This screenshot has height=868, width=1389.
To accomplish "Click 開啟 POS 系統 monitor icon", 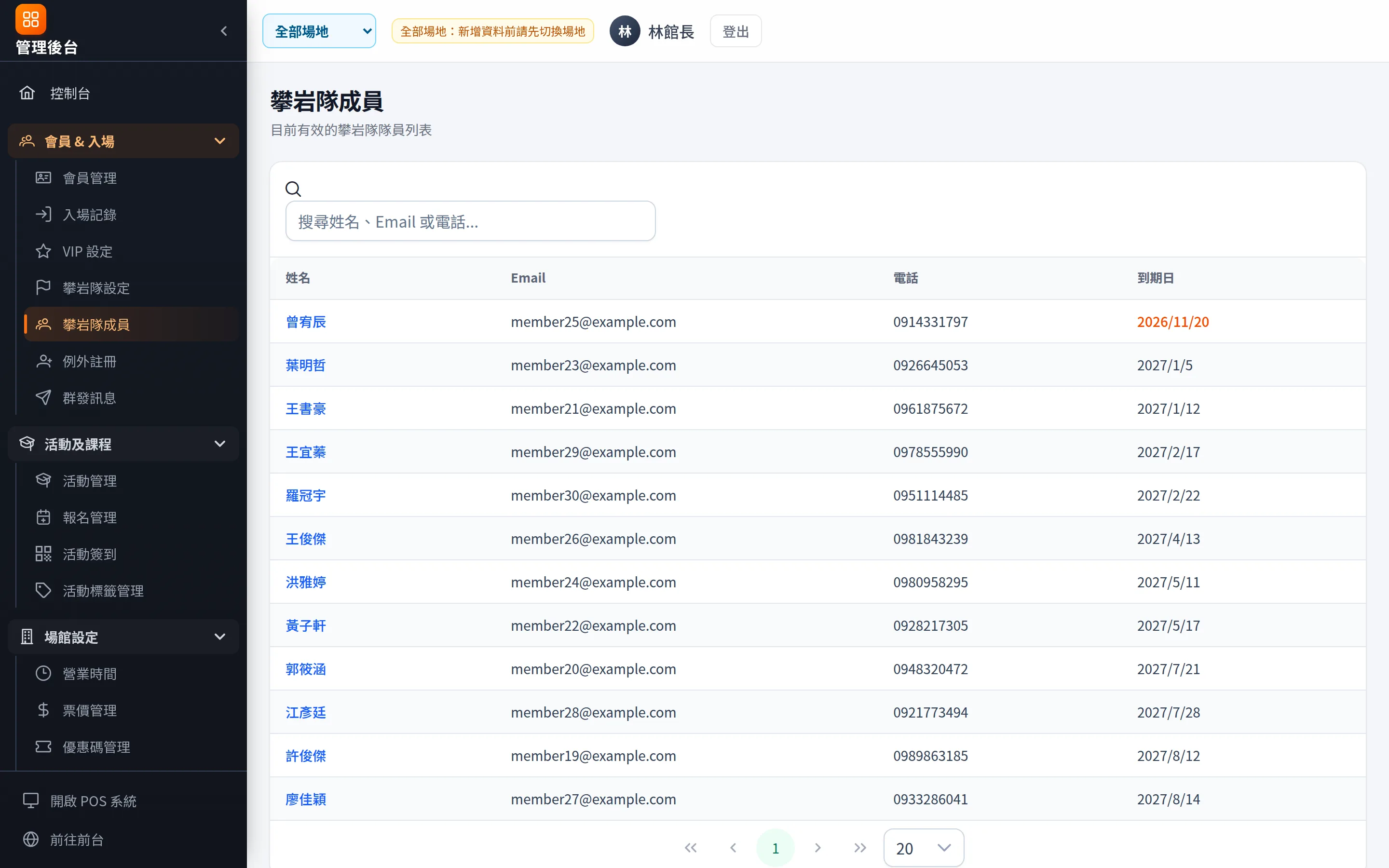I will coord(30,800).
